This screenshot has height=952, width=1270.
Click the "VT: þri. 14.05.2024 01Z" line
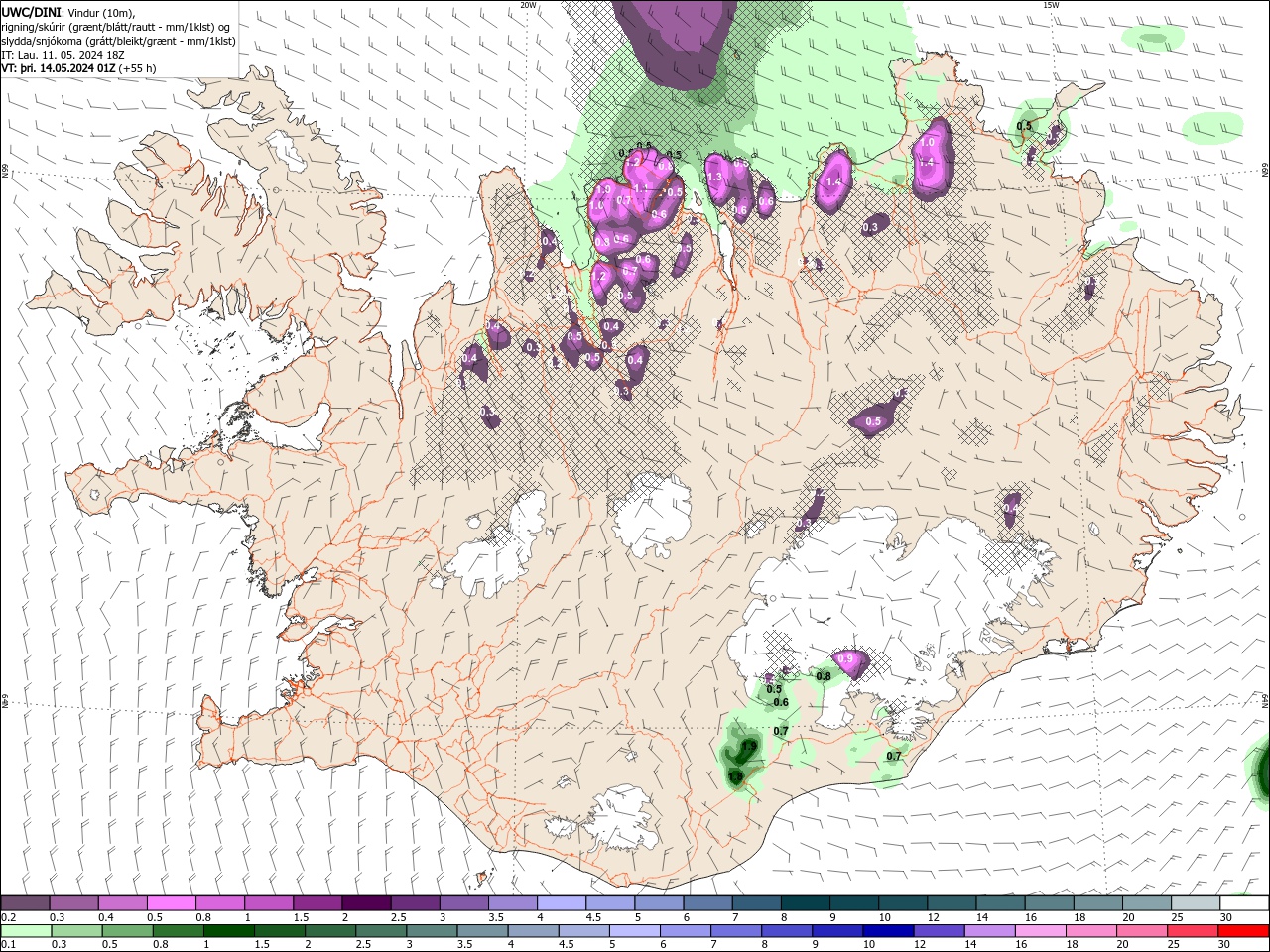point(59,68)
